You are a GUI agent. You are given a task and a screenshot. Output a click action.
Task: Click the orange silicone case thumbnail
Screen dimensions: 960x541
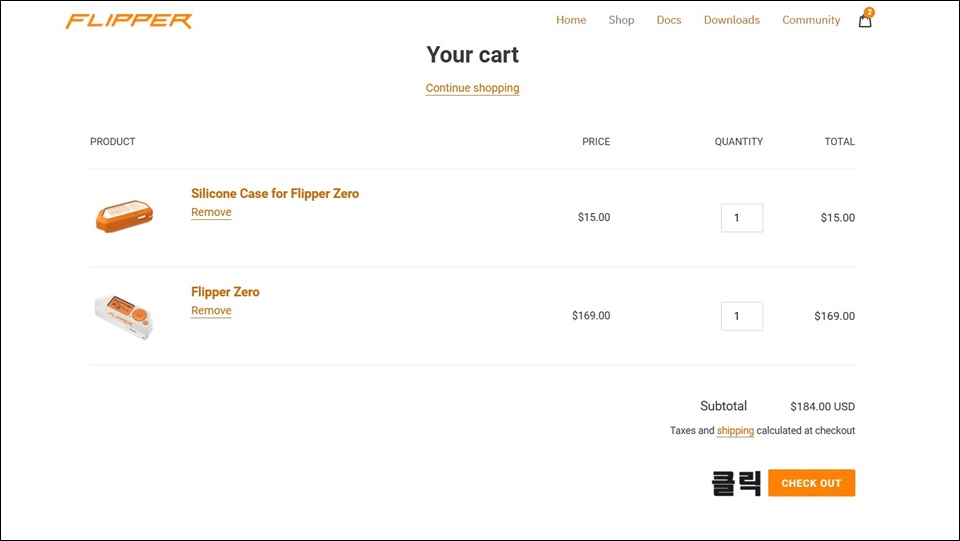pos(124,216)
